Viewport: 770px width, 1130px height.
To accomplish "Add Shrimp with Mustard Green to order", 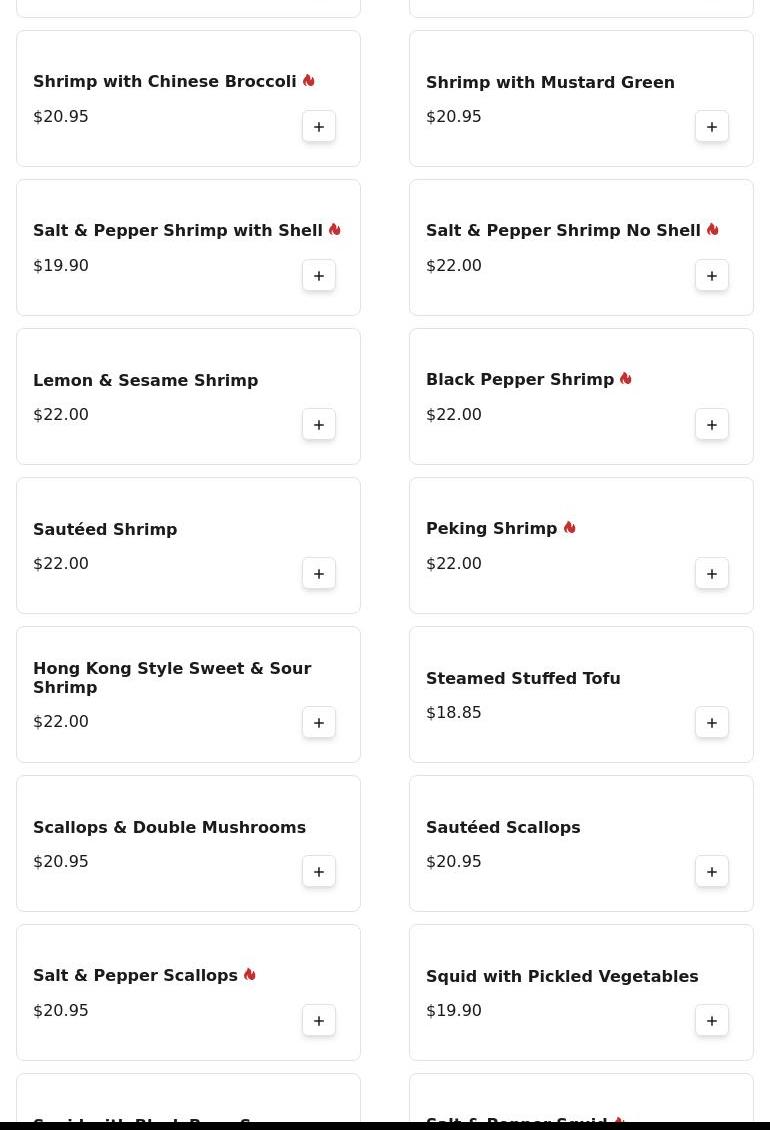I will (712, 127).
